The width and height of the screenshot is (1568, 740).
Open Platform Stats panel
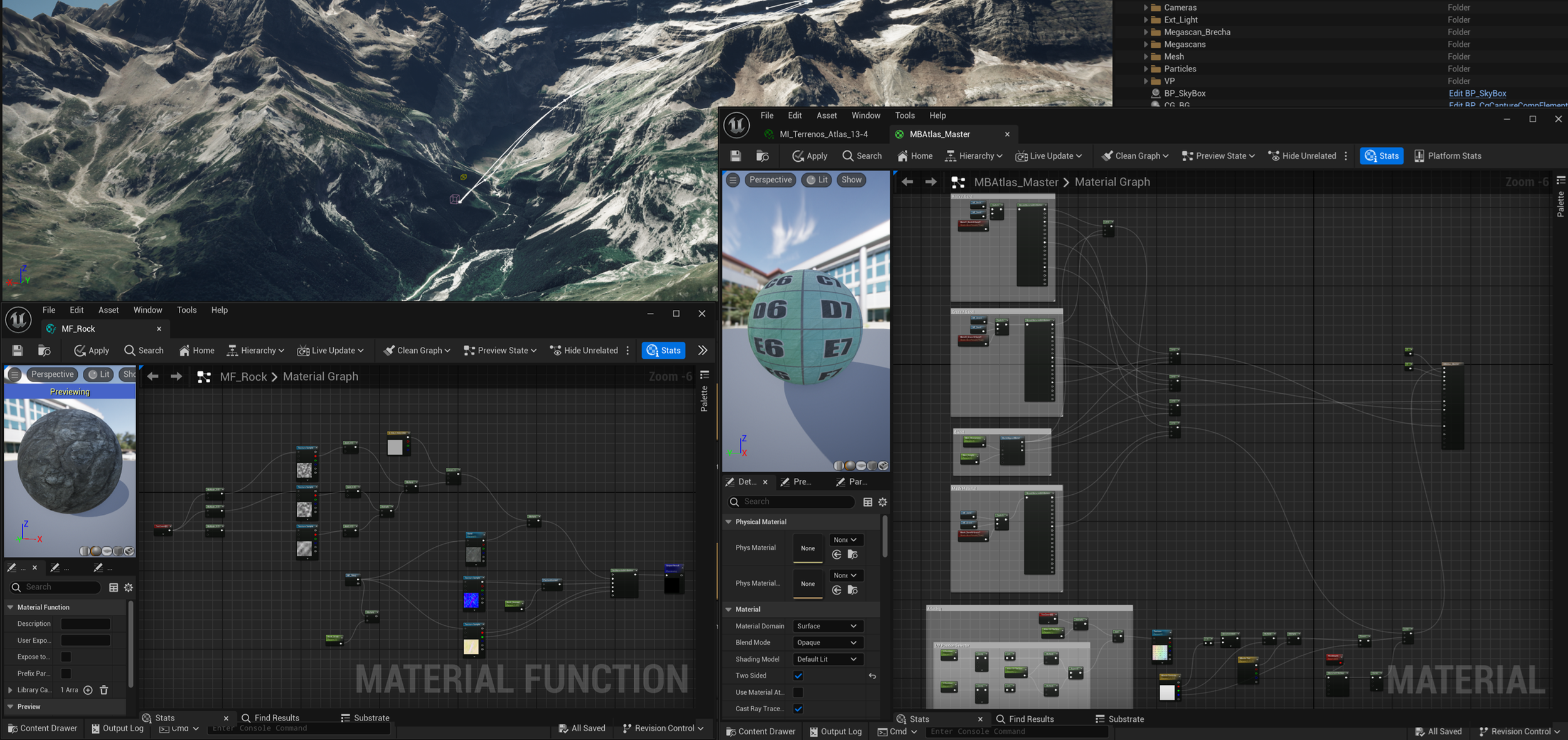pyautogui.click(x=1448, y=156)
